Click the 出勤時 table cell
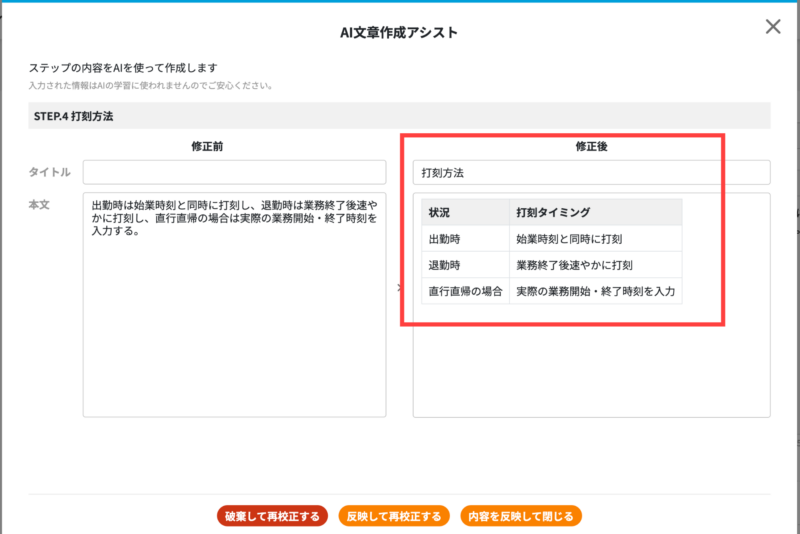The height and width of the screenshot is (534, 800). (465, 239)
